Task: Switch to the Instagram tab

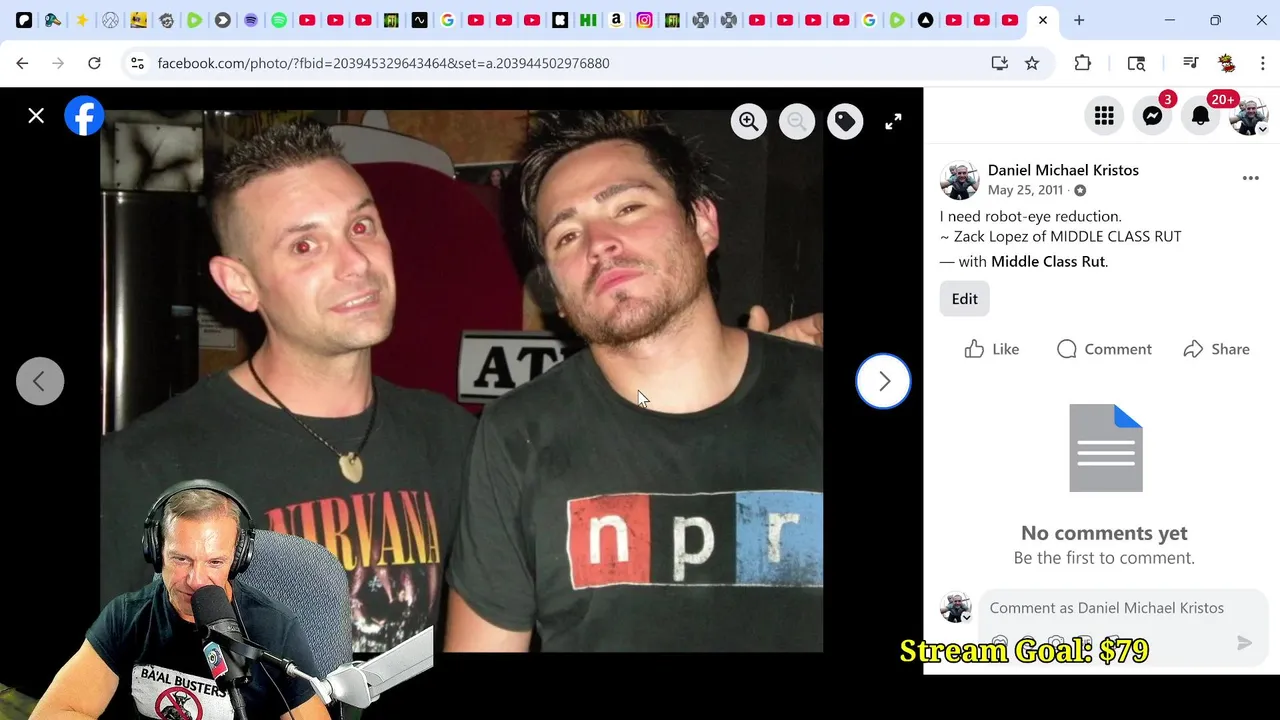Action: 644,20
